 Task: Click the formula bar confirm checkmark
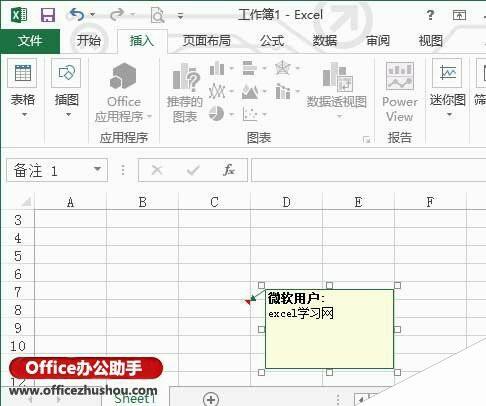click(x=193, y=170)
